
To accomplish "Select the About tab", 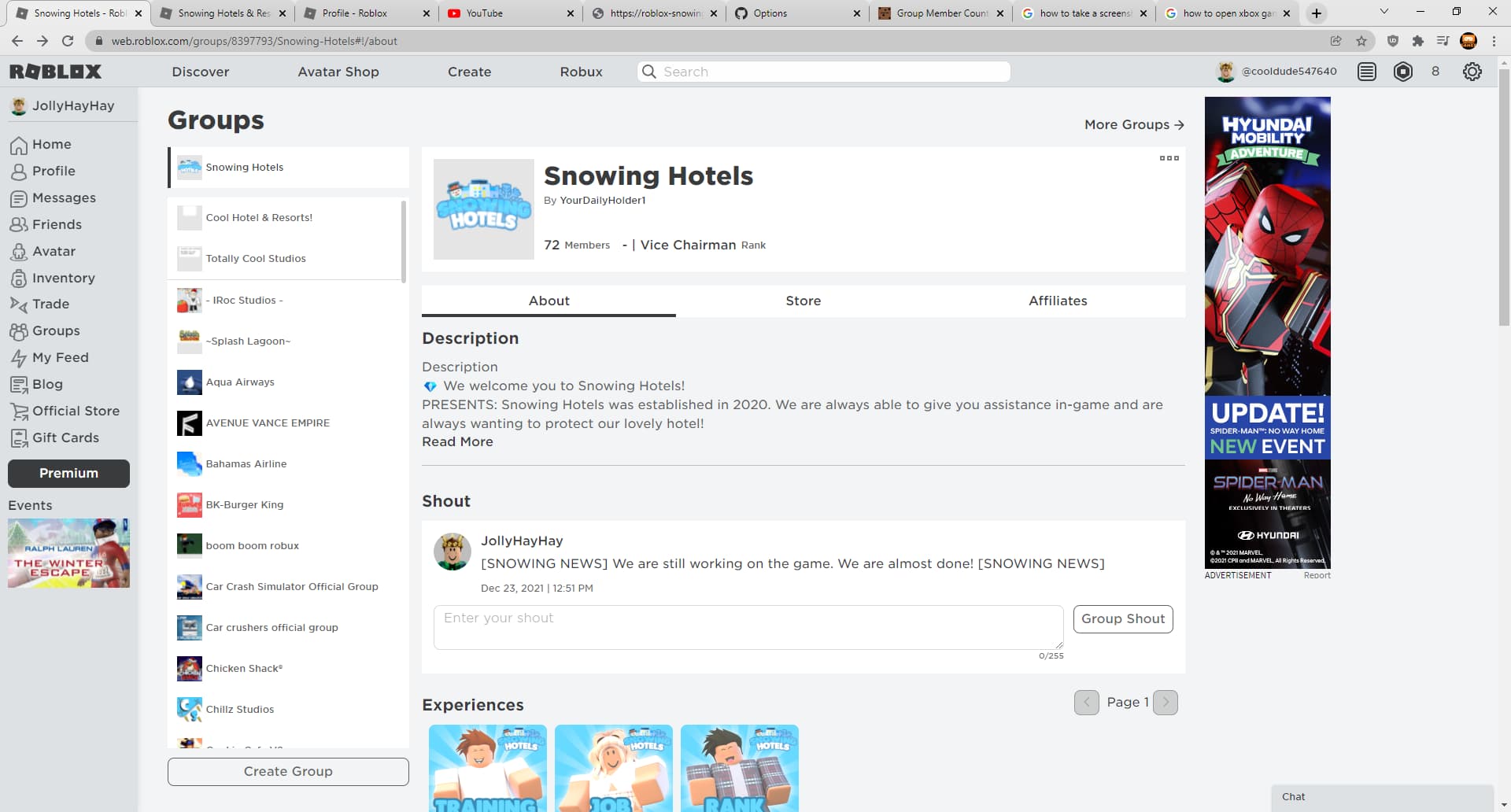I will click(549, 301).
